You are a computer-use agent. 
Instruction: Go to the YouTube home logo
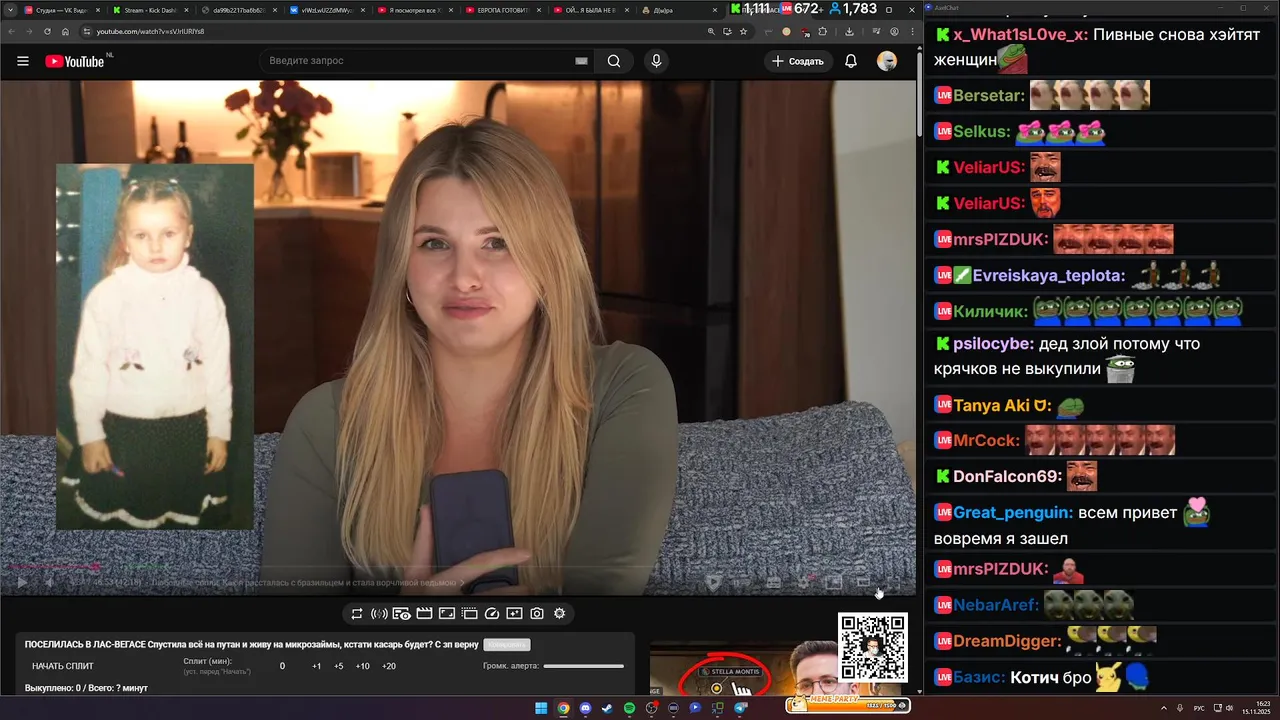75,61
